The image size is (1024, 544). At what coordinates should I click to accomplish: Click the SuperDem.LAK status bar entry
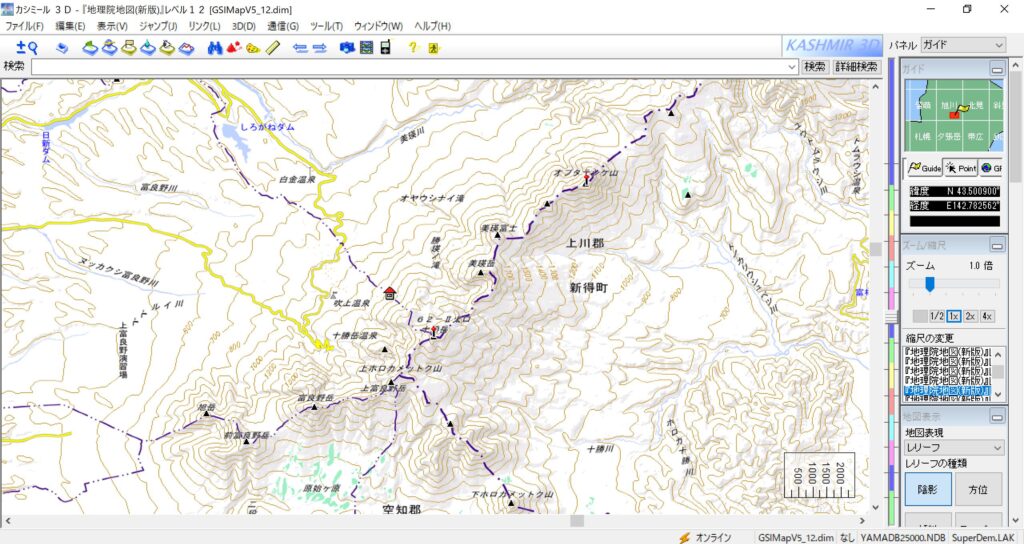pyautogui.click(x=983, y=537)
